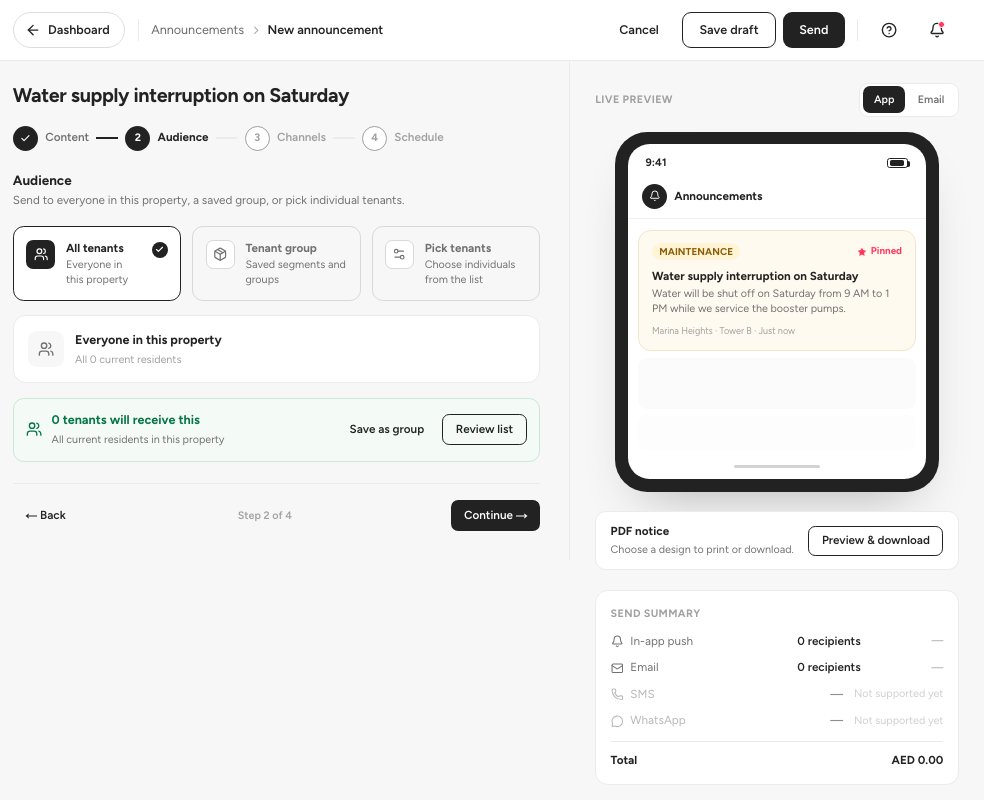Open the notifications bell icon
This screenshot has width=984, height=800.
pos(937,30)
